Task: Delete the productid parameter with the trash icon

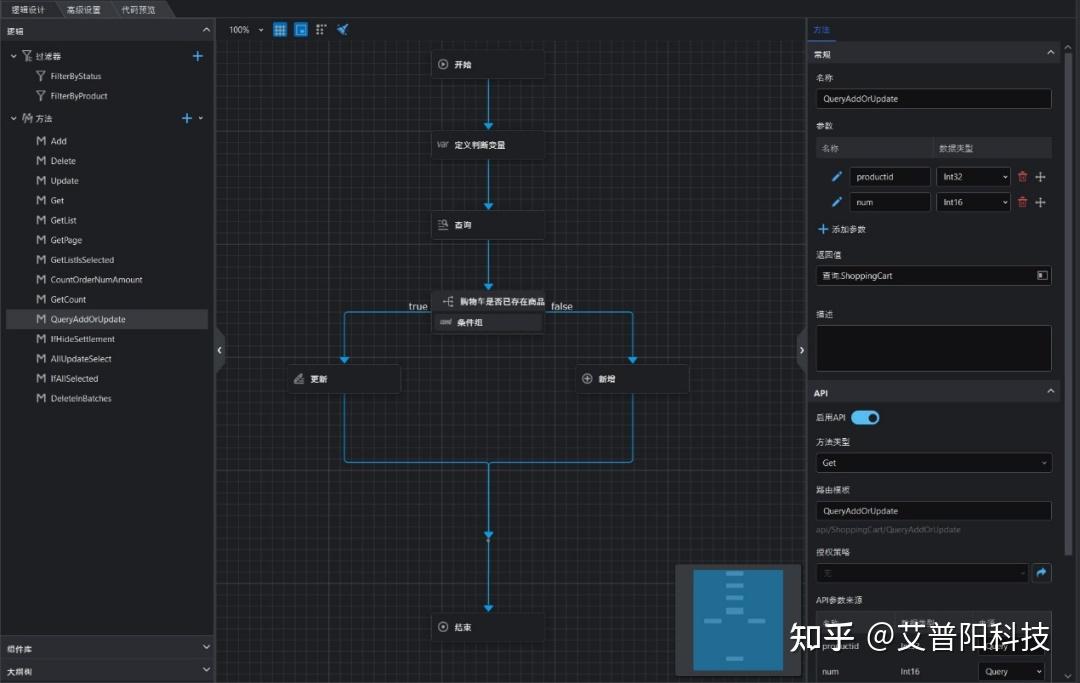Action: tap(1022, 177)
